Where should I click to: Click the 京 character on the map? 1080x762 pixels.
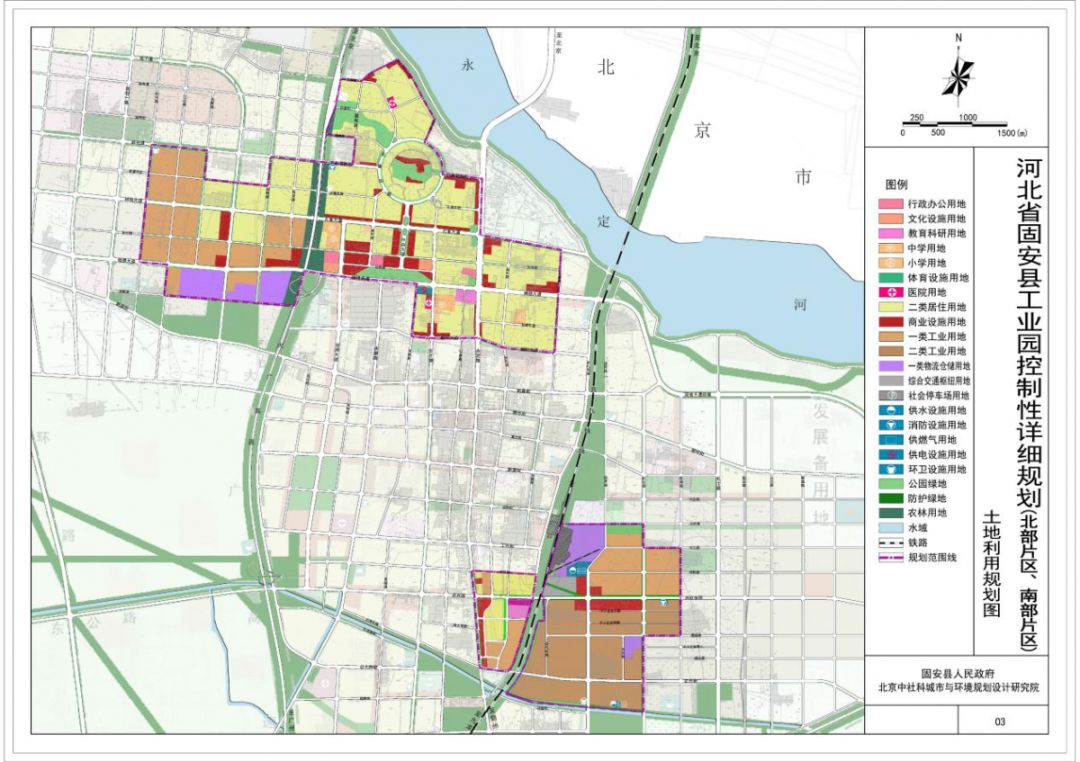click(x=702, y=130)
